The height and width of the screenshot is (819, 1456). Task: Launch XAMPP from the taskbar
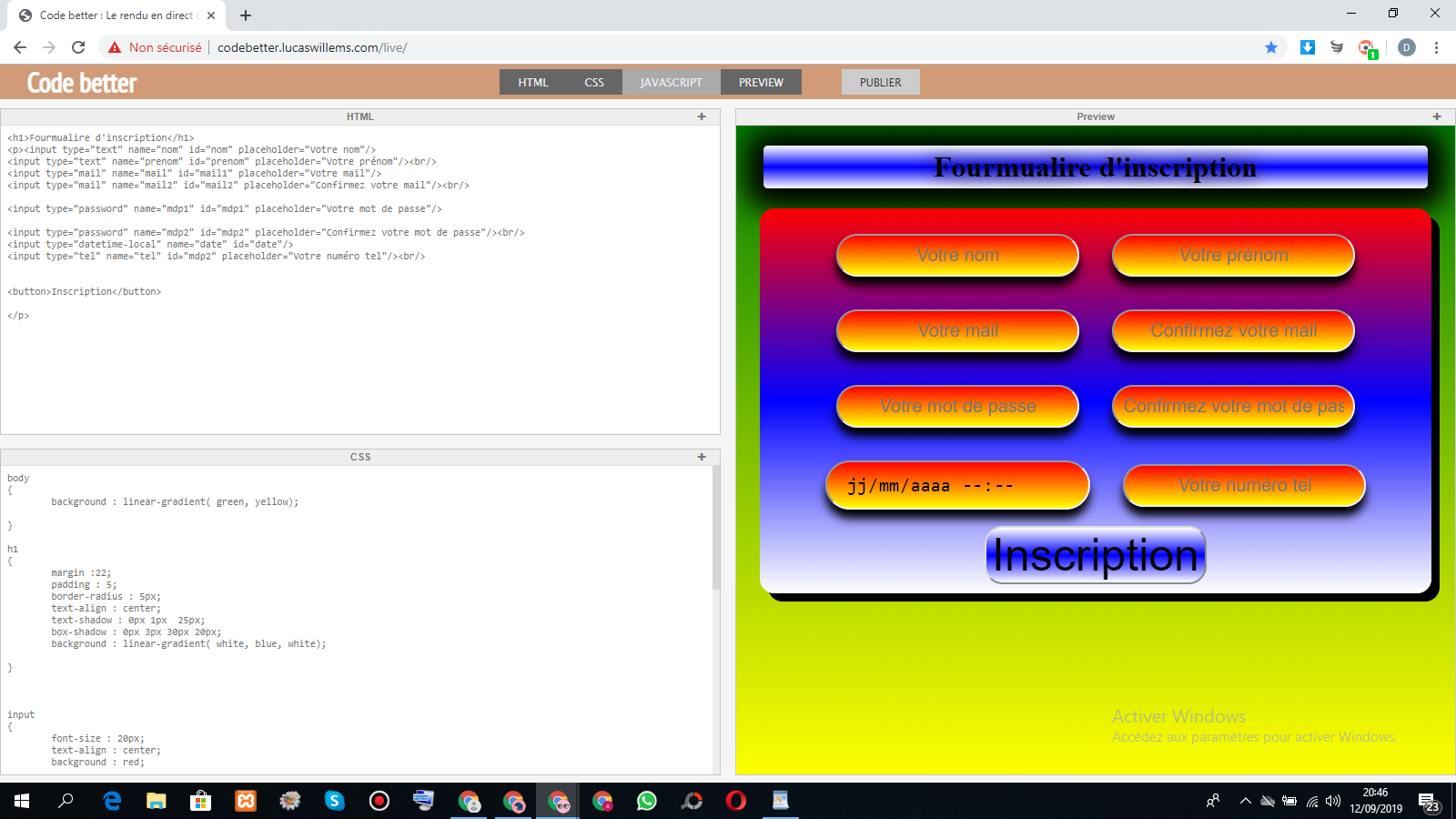point(246,801)
